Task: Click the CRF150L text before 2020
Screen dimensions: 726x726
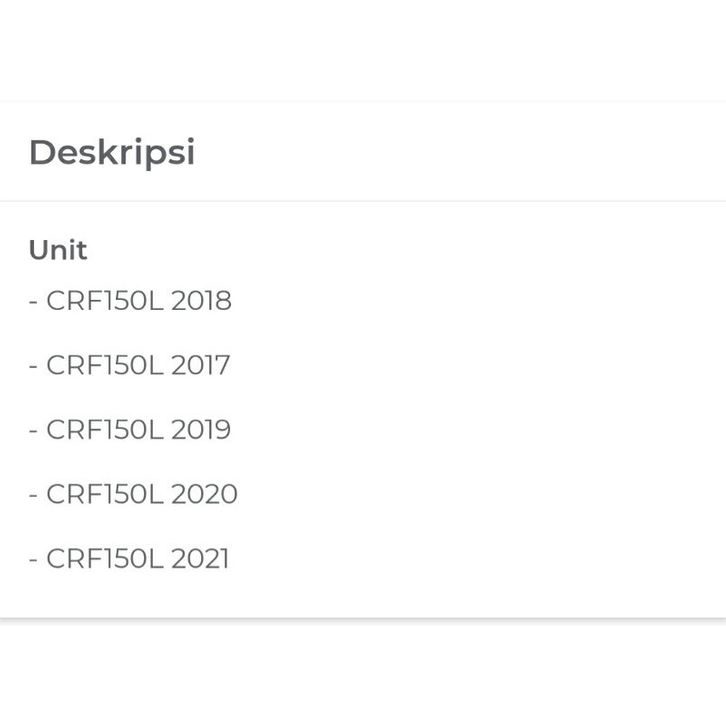Action: 104,494
